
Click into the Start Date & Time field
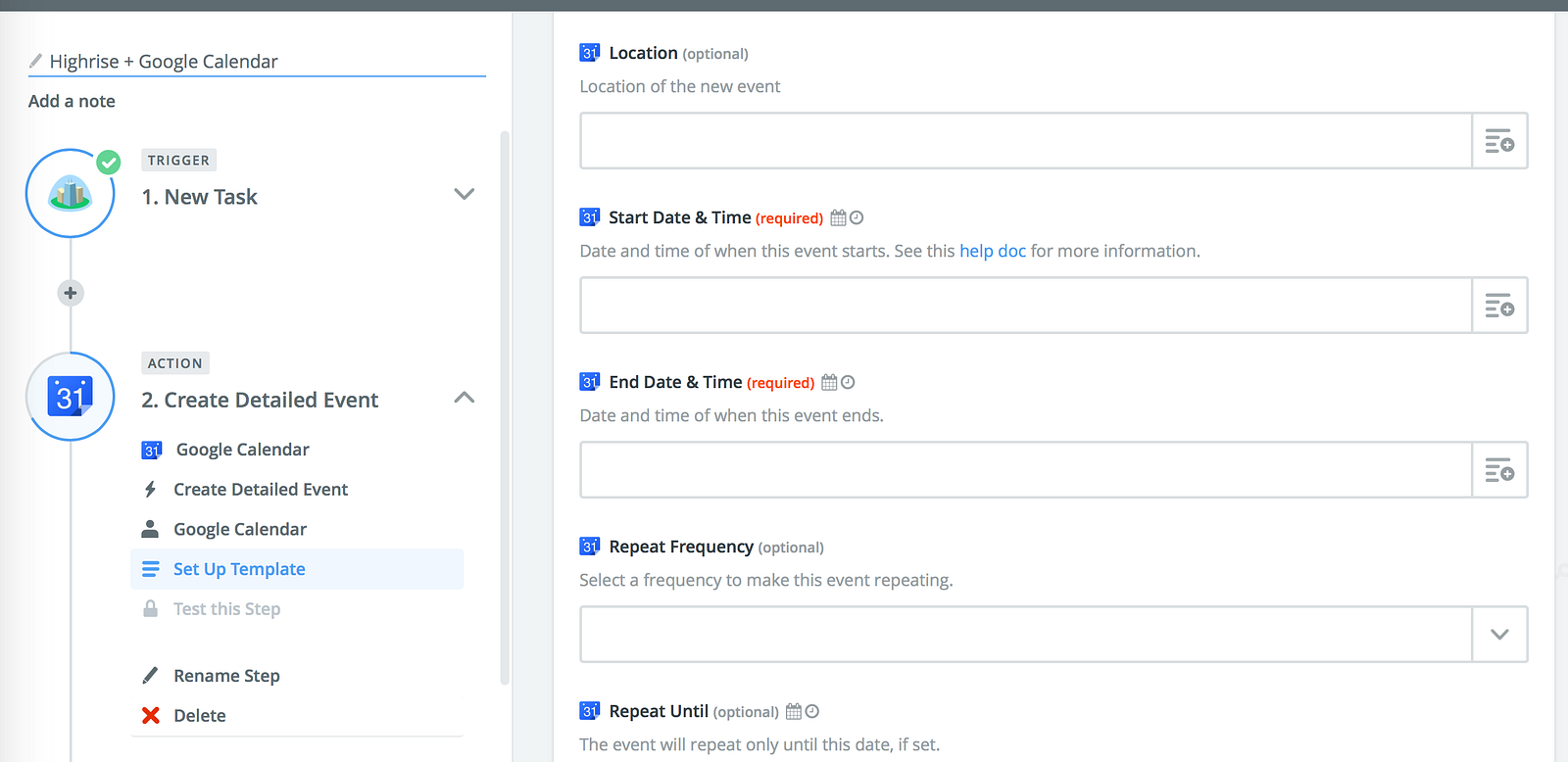1026,306
